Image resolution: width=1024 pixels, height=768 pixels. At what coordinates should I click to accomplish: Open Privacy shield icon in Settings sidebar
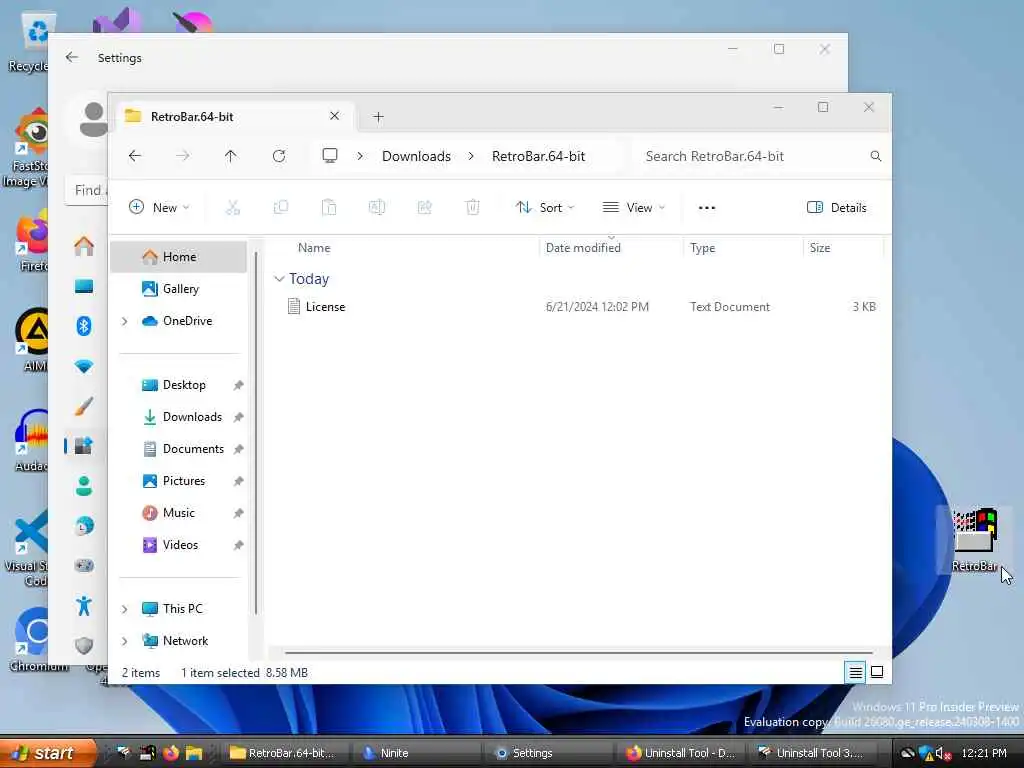(84, 646)
